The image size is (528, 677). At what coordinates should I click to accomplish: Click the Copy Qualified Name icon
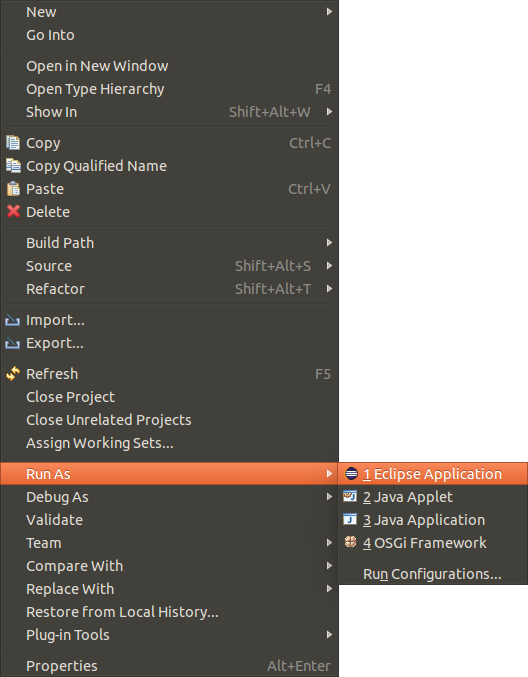pos(13,165)
